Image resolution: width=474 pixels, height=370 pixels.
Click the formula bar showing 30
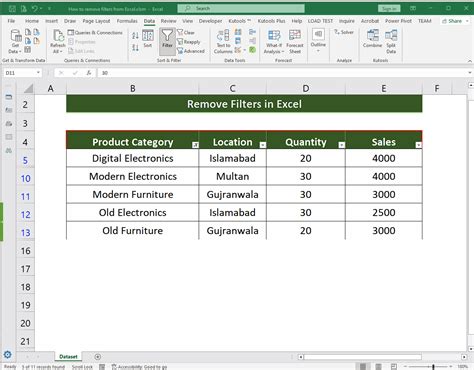tap(282, 73)
